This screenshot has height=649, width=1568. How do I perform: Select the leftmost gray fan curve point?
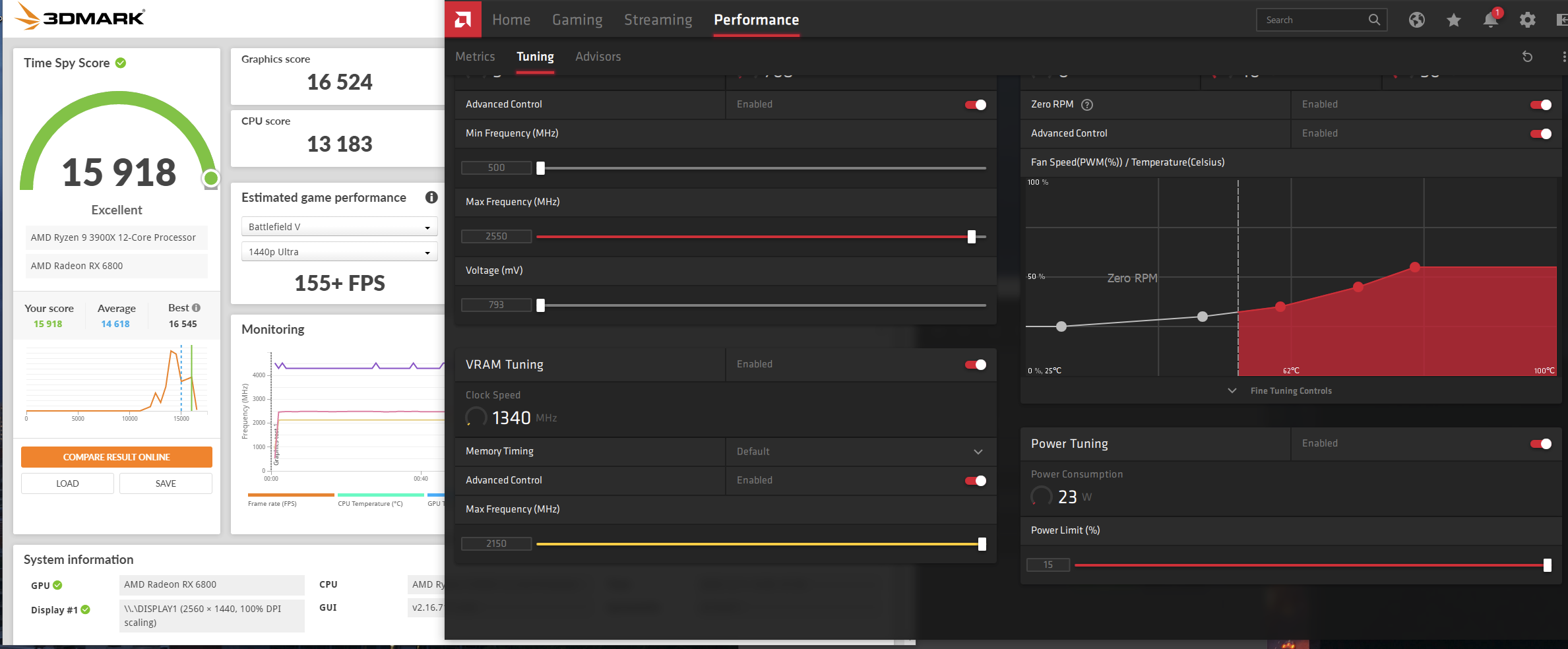[x=1061, y=326]
